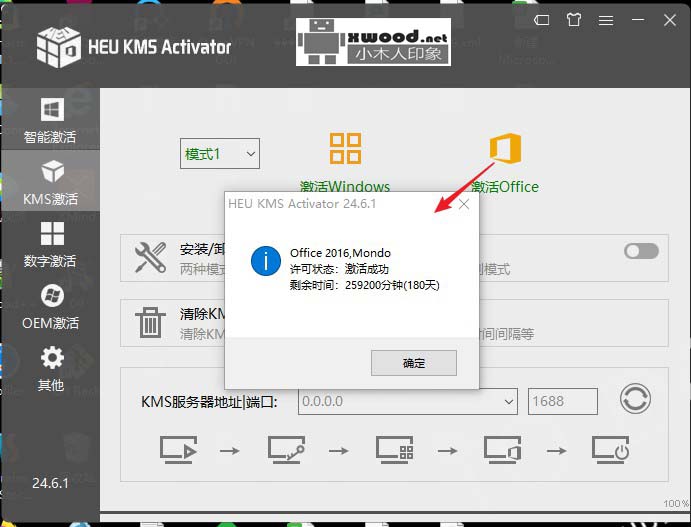The image size is (691, 527).
Task: Click the 激活Office label
Action: (x=505, y=187)
